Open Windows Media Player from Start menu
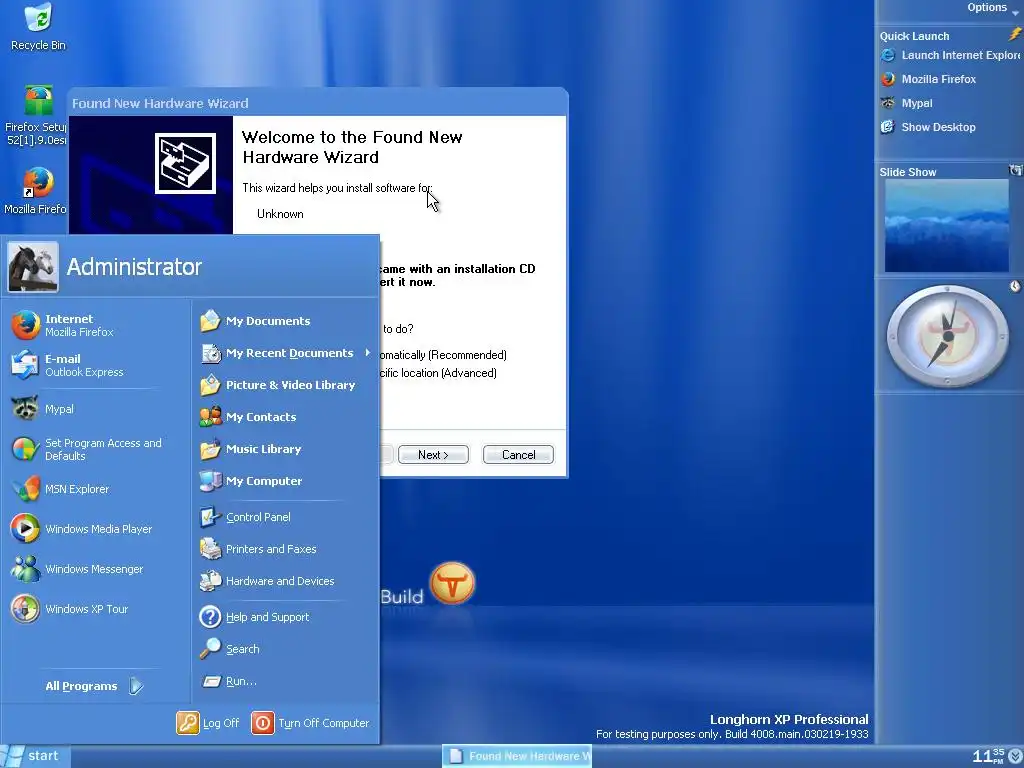Screen dimensions: 1024x768 84,529
